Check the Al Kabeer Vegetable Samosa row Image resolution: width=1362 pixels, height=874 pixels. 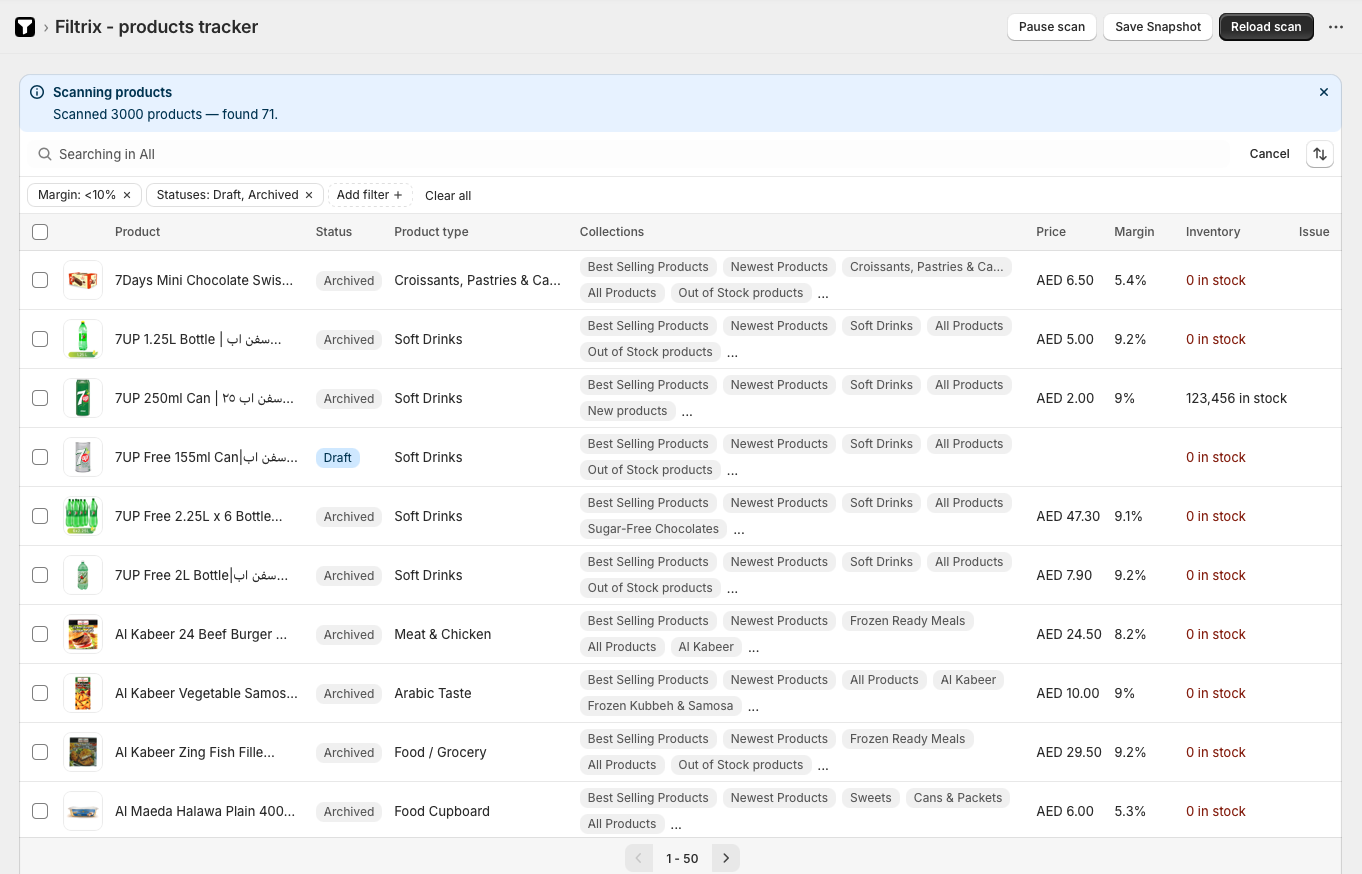point(40,693)
